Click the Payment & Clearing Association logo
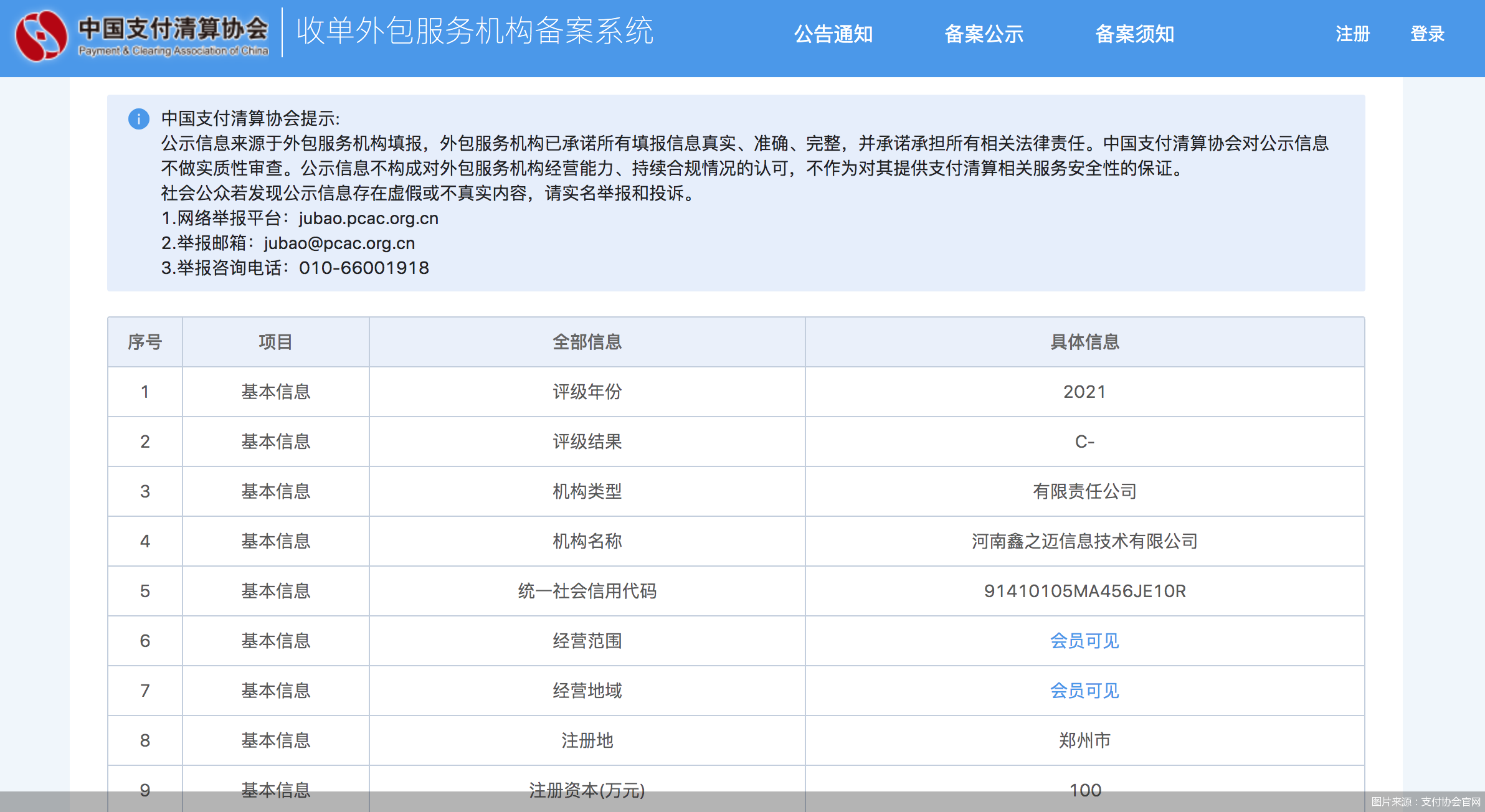Viewport: 1485px width, 812px height. tap(143, 36)
